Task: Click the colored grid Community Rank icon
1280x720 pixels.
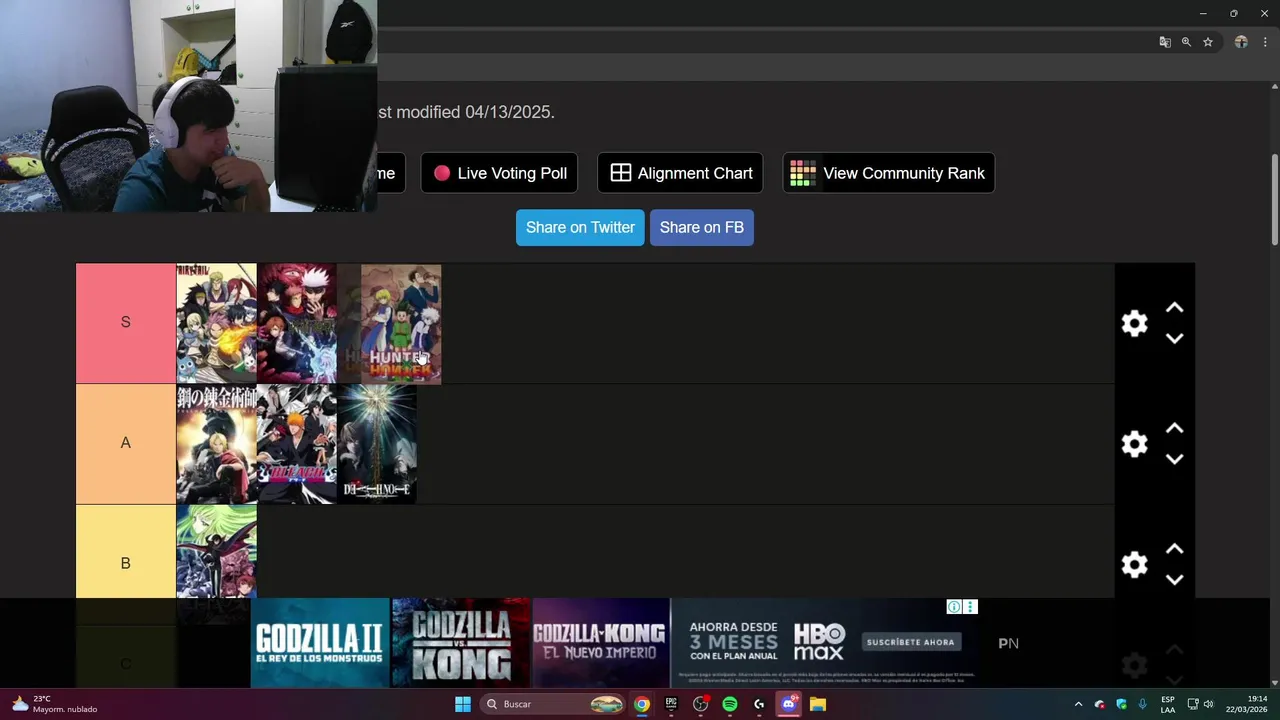Action: (x=803, y=173)
